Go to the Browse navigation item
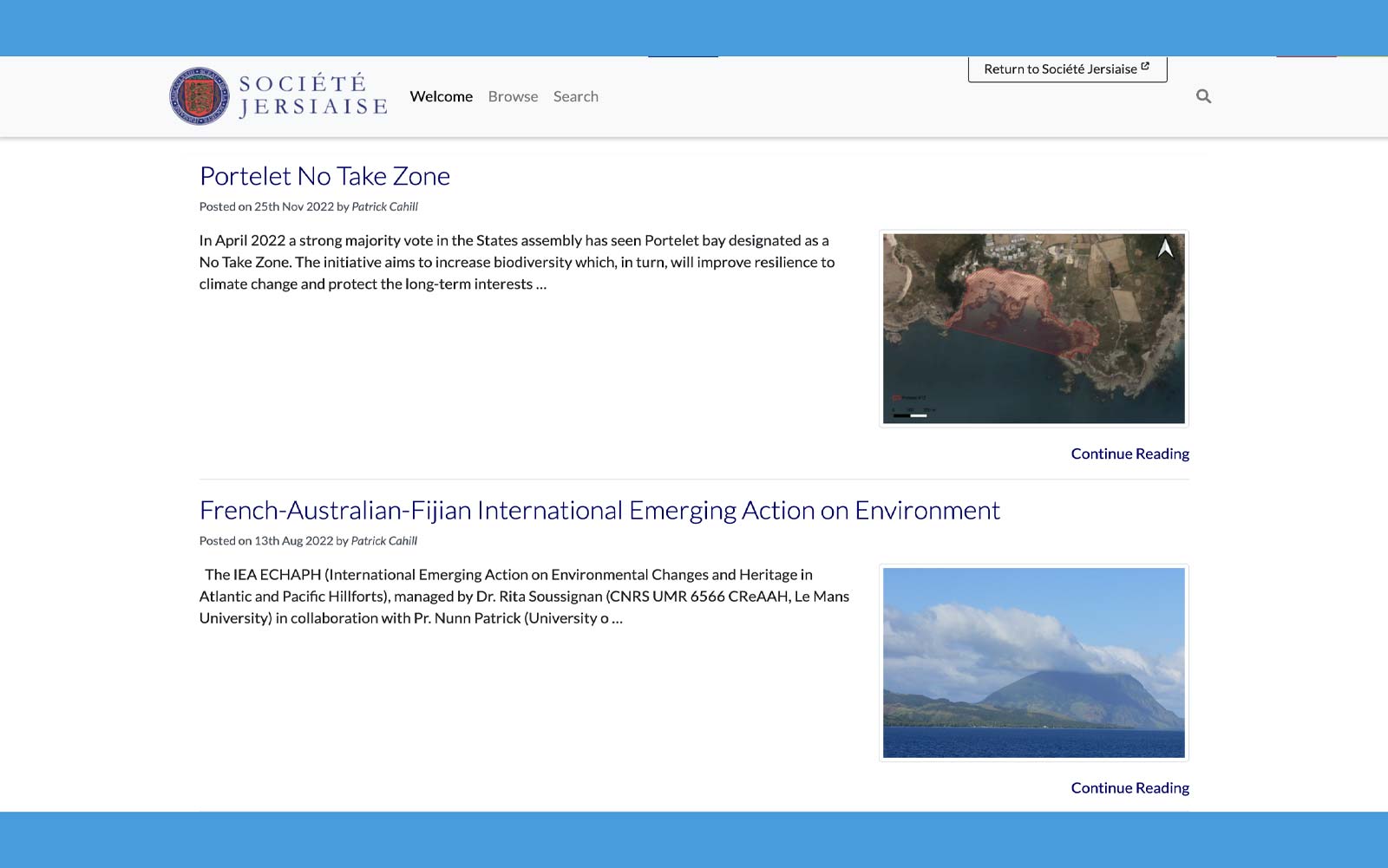Viewport: 1388px width, 868px height. click(513, 96)
